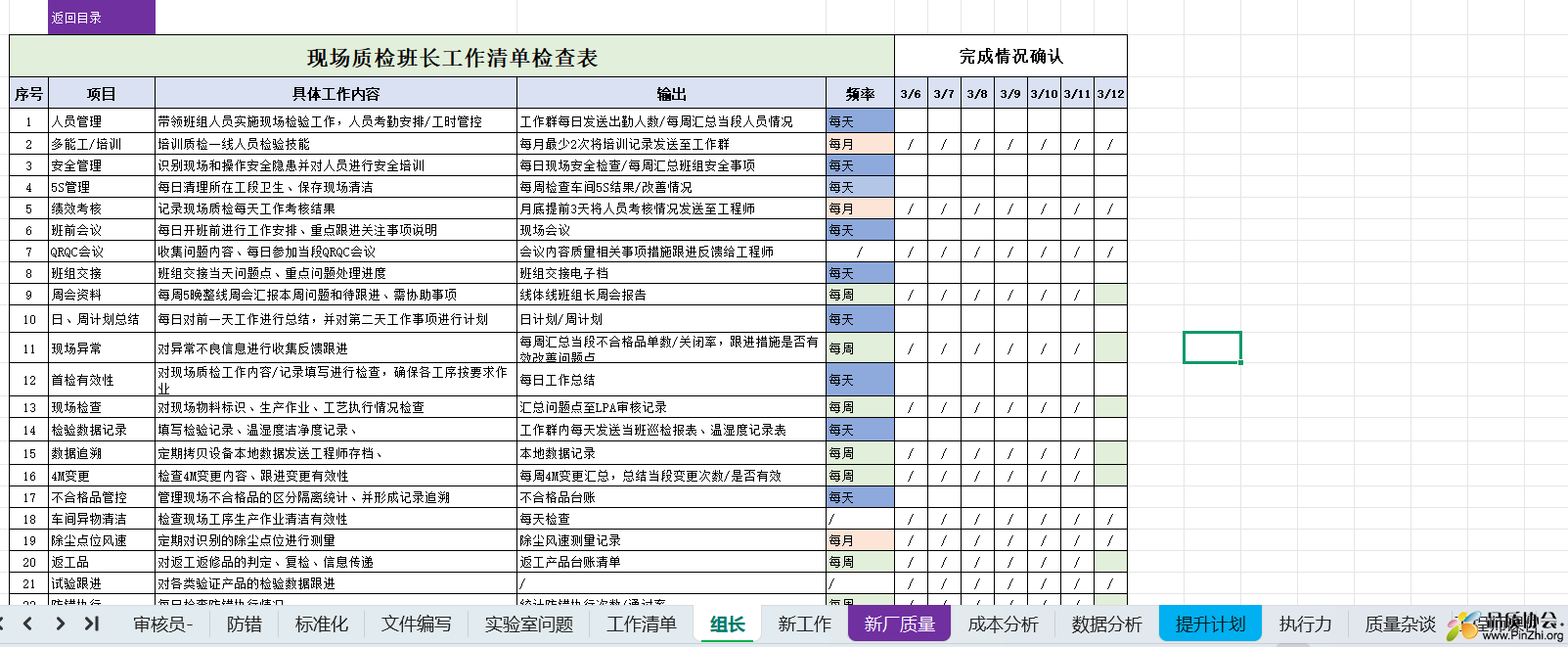Select the 具体工作内容 column header

[336, 93]
